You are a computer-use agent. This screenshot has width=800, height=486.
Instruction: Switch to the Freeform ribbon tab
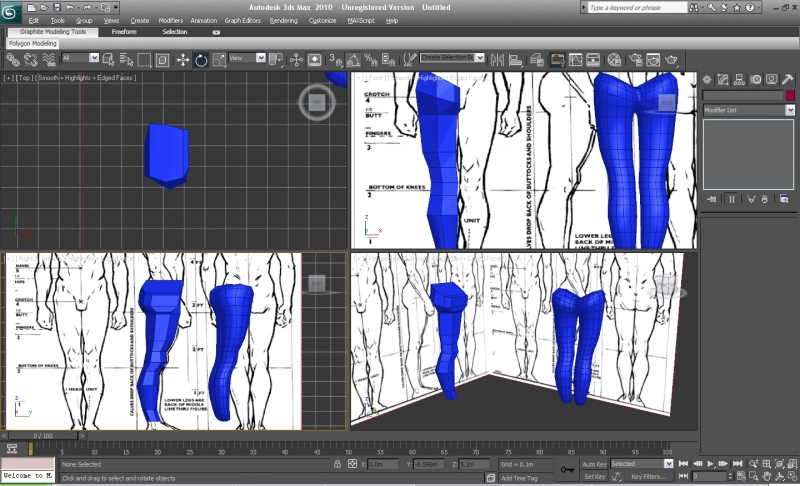click(x=124, y=32)
